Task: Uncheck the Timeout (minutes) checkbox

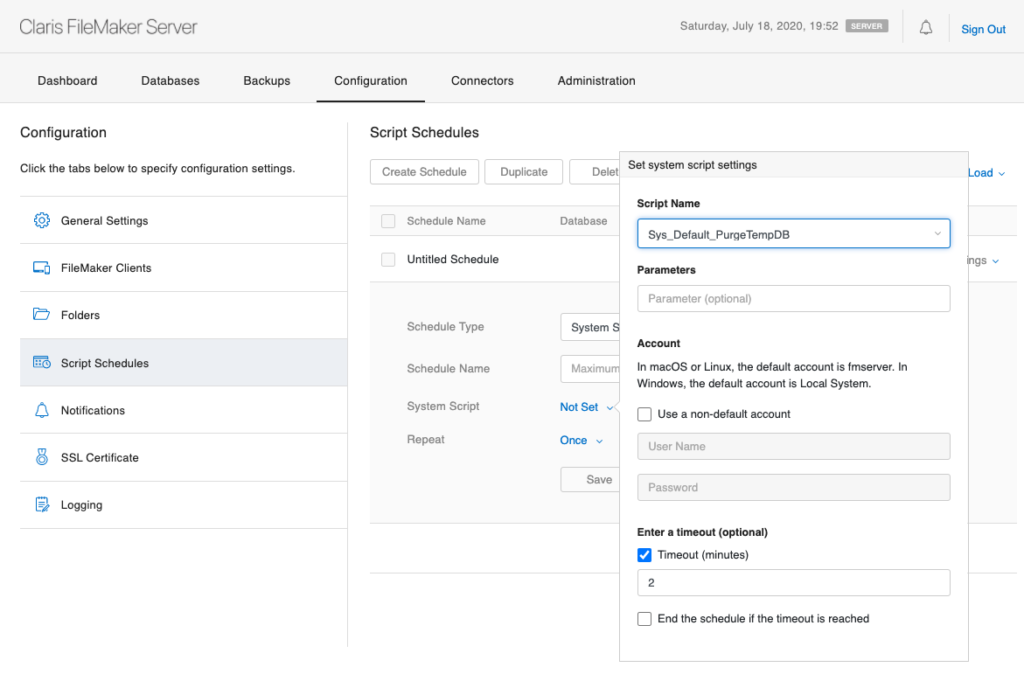Action: (x=645, y=555)
